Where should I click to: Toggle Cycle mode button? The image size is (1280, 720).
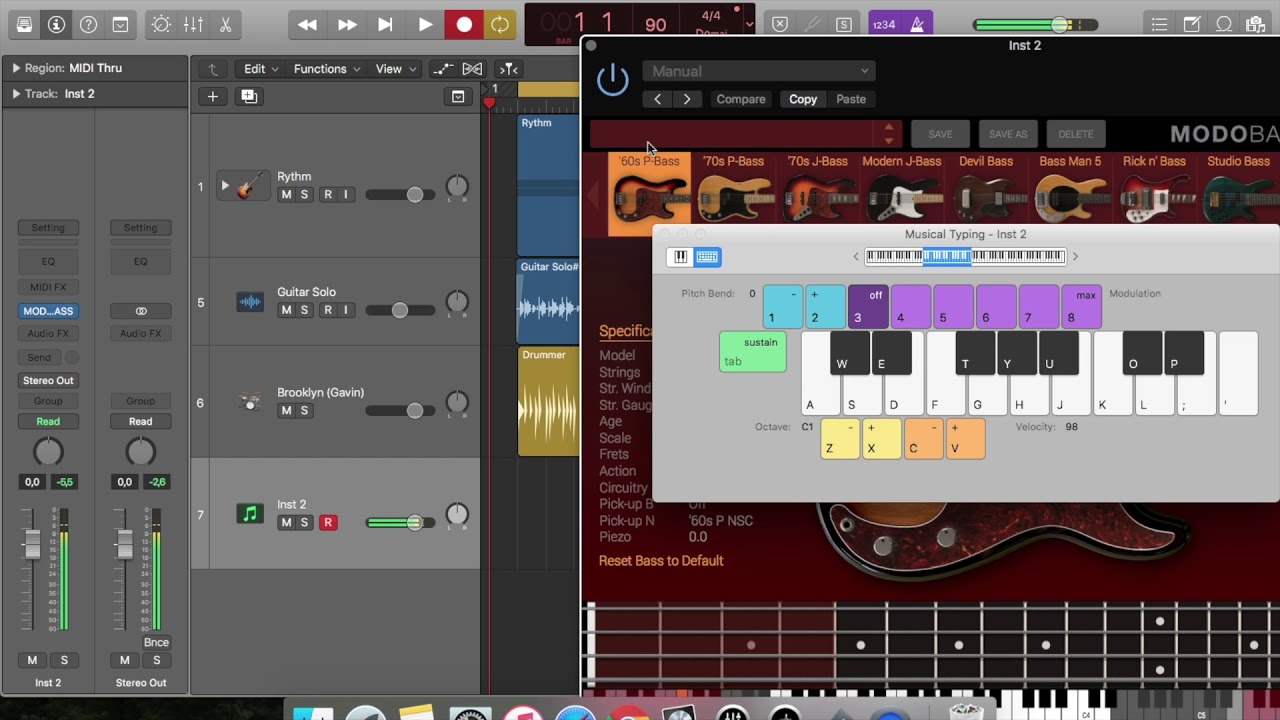(500, 25)
